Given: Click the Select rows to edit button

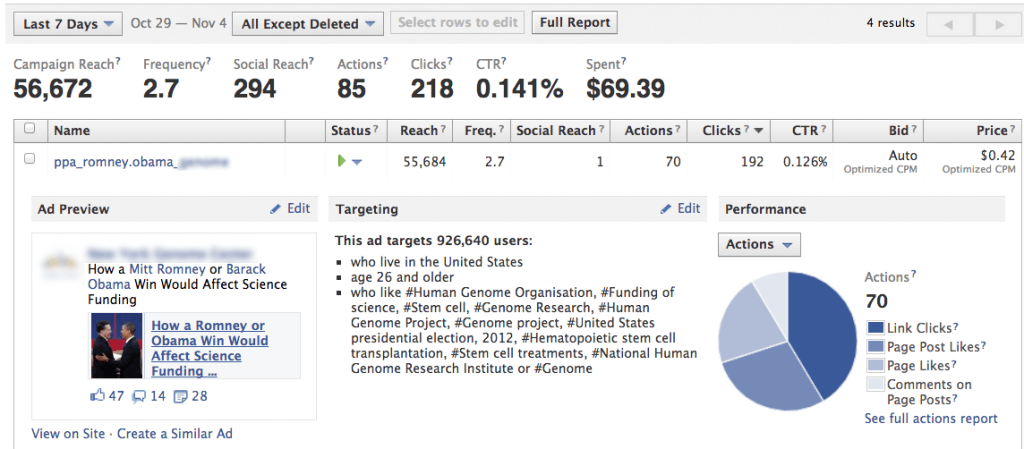Looking at the screenshot, I should pos(458,22).
